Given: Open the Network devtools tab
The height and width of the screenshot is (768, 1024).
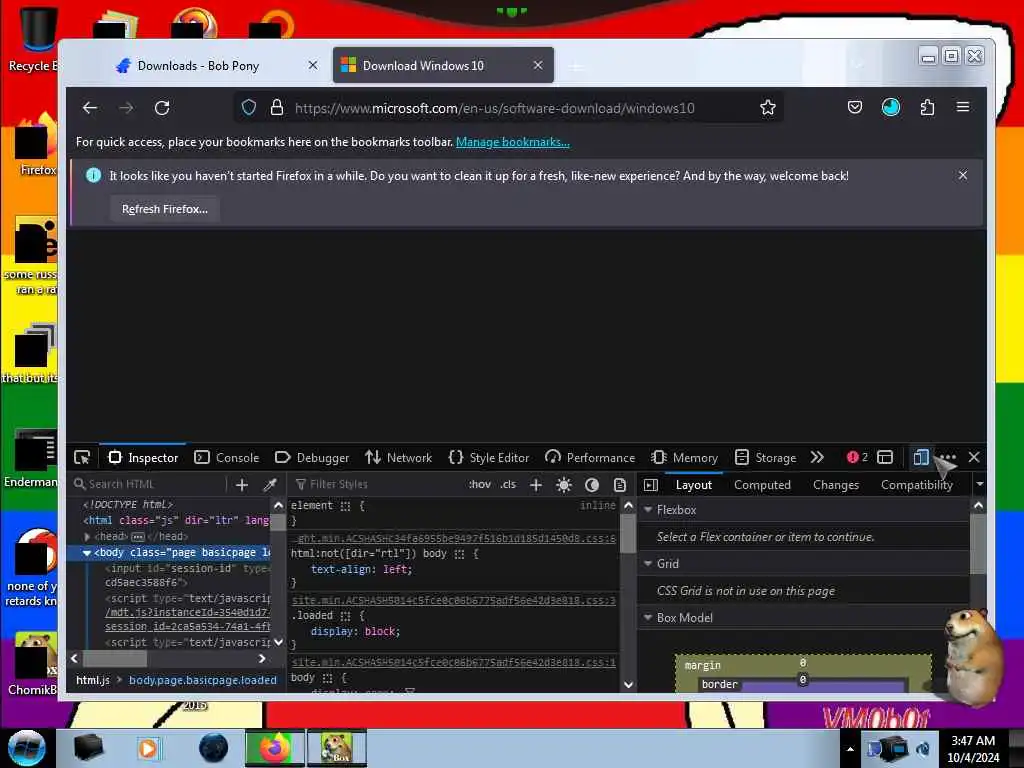Looking at the screenshot, I should 398,457.
